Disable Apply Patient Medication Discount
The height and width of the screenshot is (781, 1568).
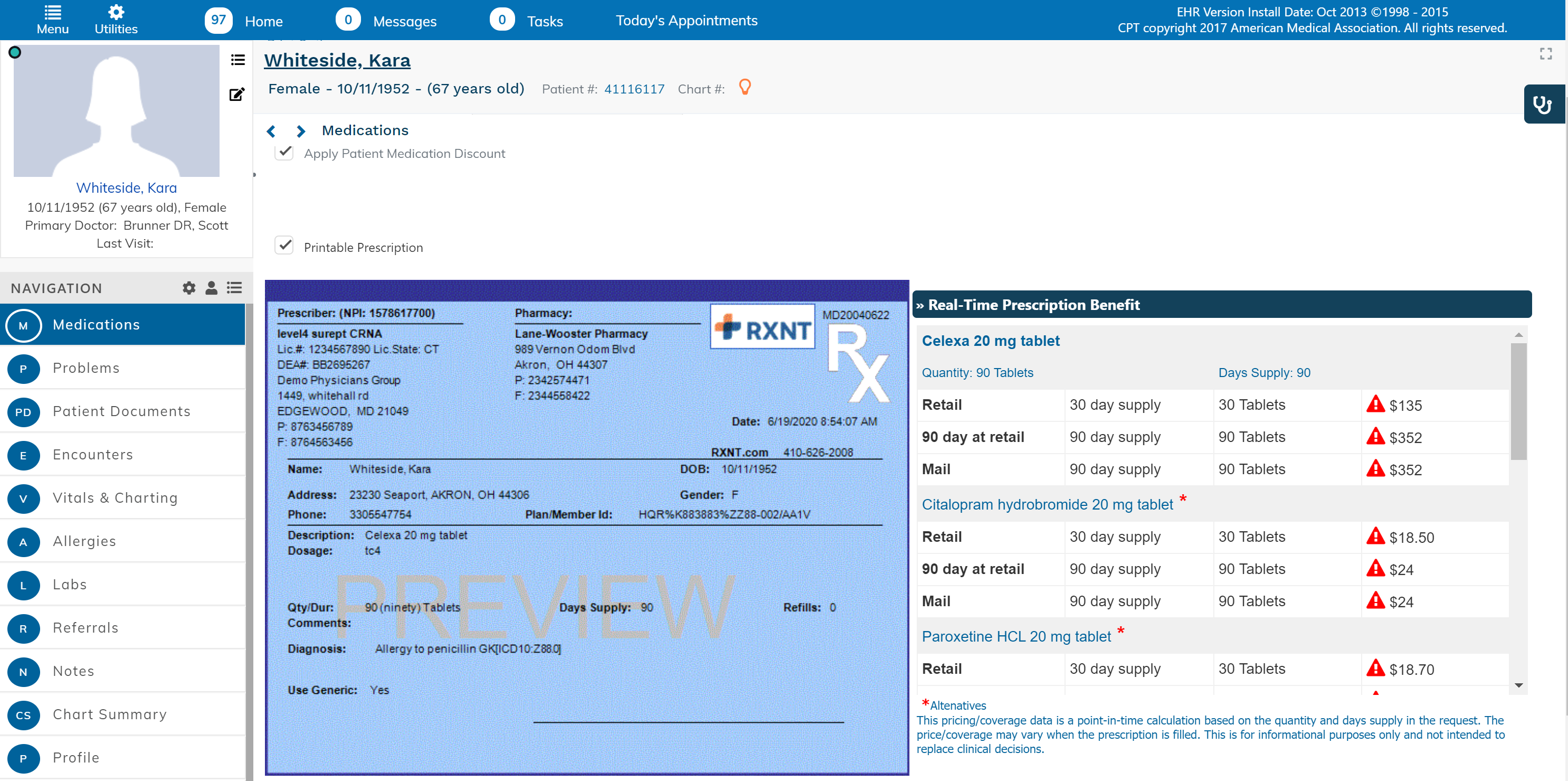[x=284, y=152]
